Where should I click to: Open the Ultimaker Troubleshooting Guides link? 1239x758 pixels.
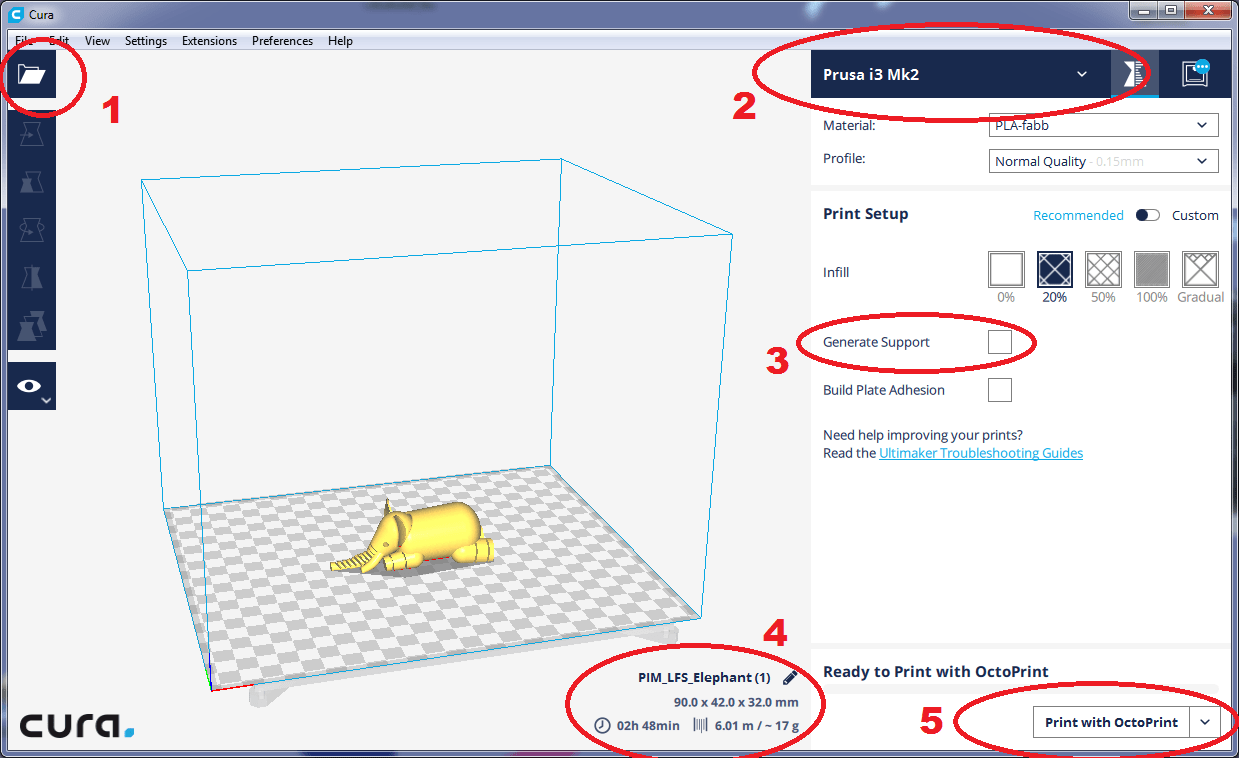coord(981,453)
